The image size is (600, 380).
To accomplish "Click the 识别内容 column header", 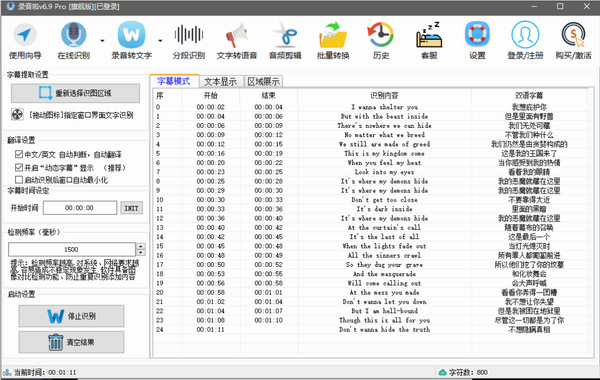I will (x=384, y=95).
